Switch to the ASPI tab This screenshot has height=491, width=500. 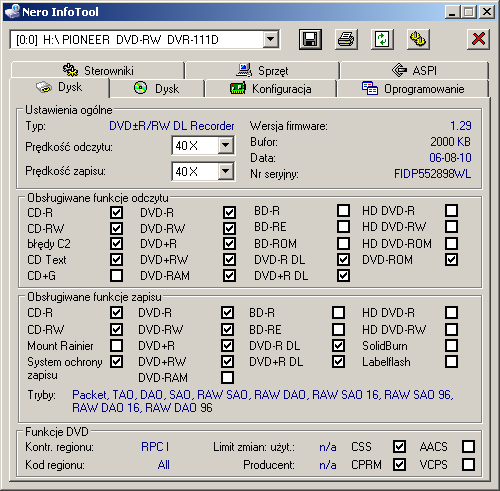click(414, 70)
